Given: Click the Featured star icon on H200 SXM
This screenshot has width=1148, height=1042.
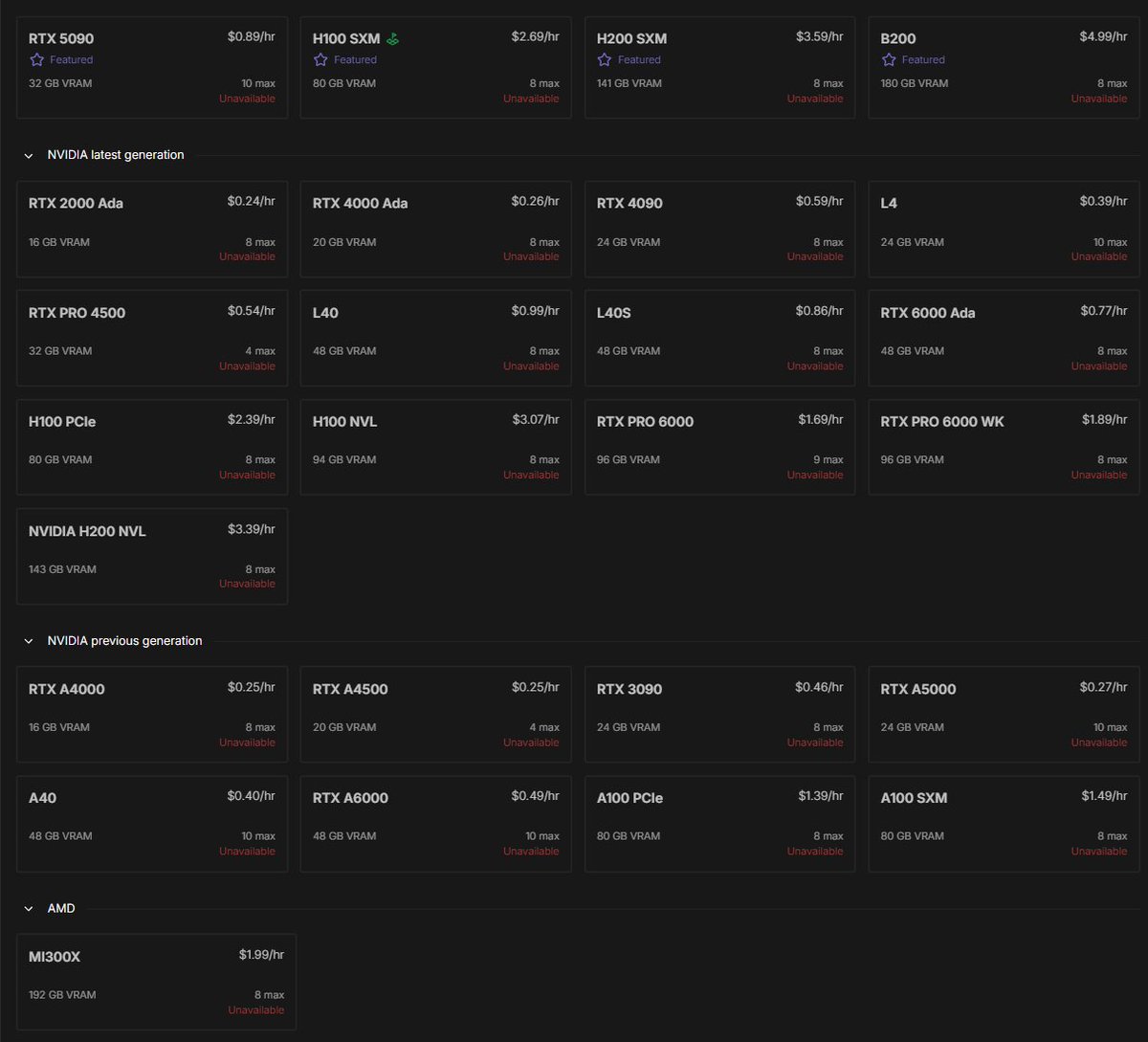Looking at the screenshot, I should point(605,59).
